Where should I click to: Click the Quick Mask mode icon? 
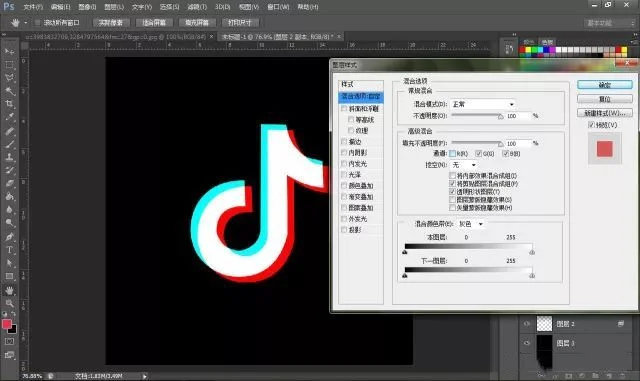point(9,341)
